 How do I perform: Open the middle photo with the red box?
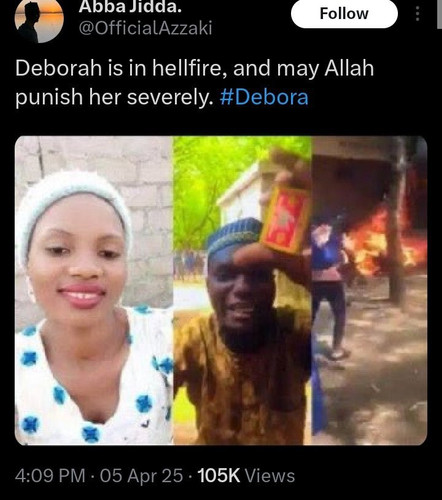tap(242, 290)
